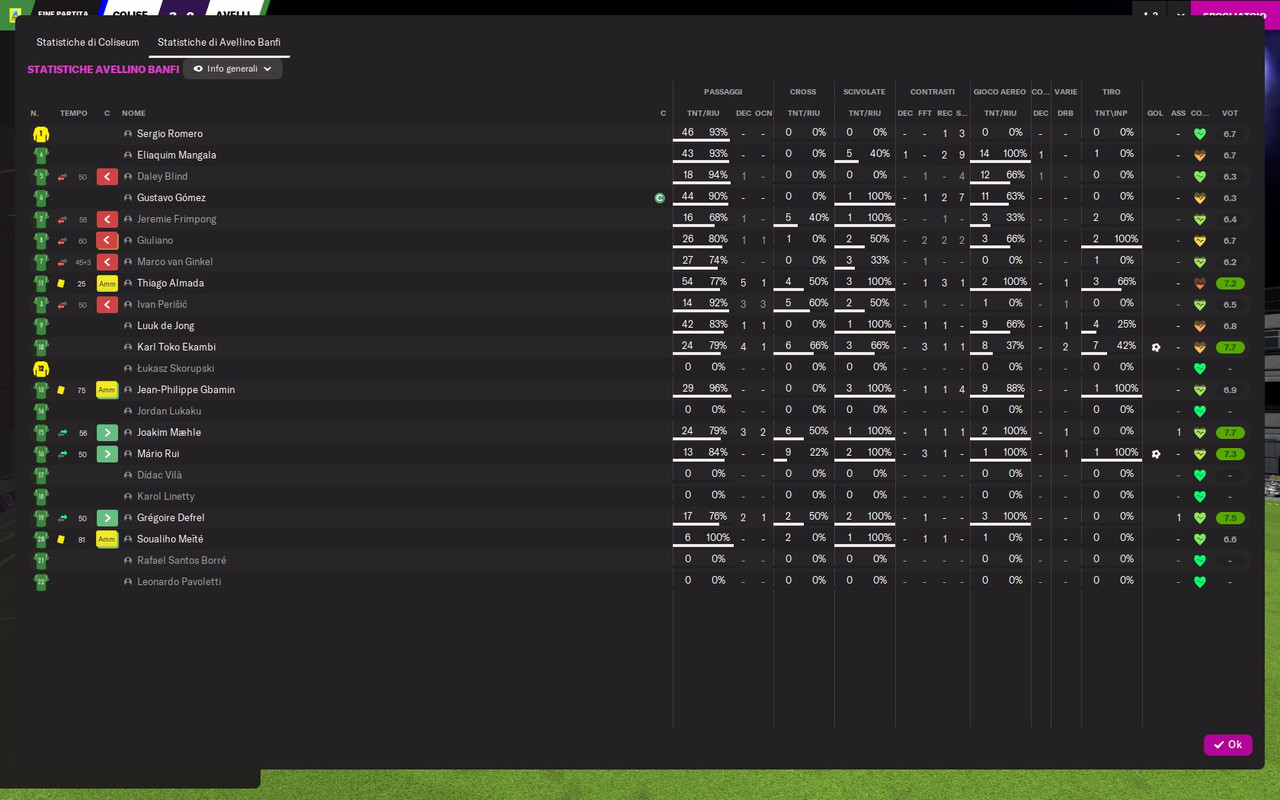This screenshot has width=1280, height=800.
Task: Sort by the TEMPO column header
Action: coord(74,113)
